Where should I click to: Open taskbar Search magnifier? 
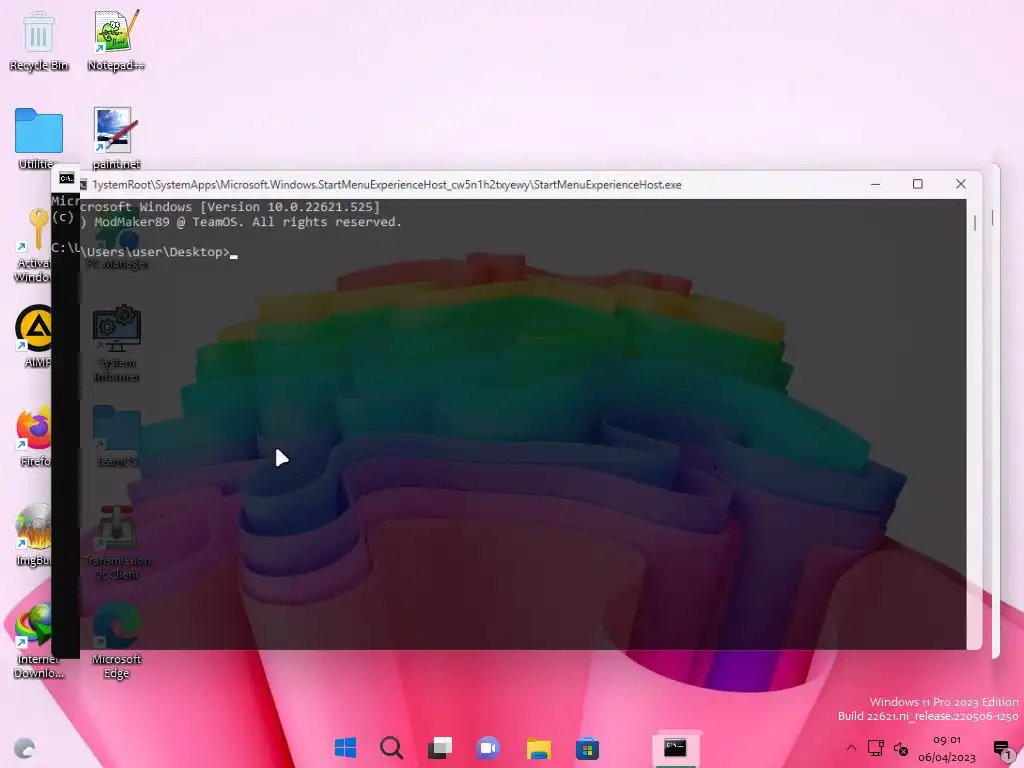[392, 748]
